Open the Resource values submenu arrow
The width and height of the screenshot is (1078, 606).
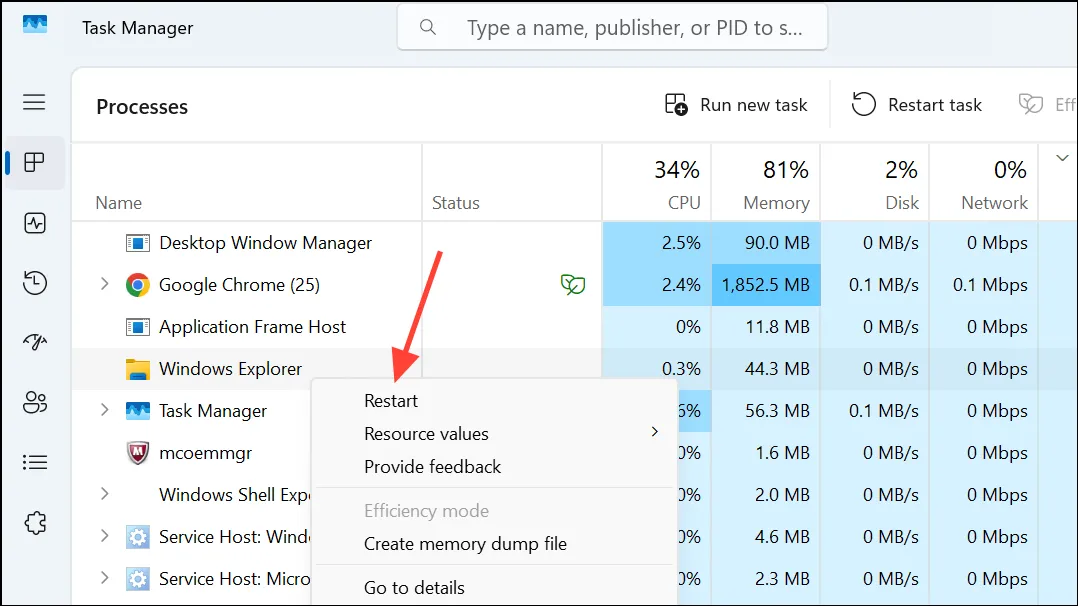[654, 432]
